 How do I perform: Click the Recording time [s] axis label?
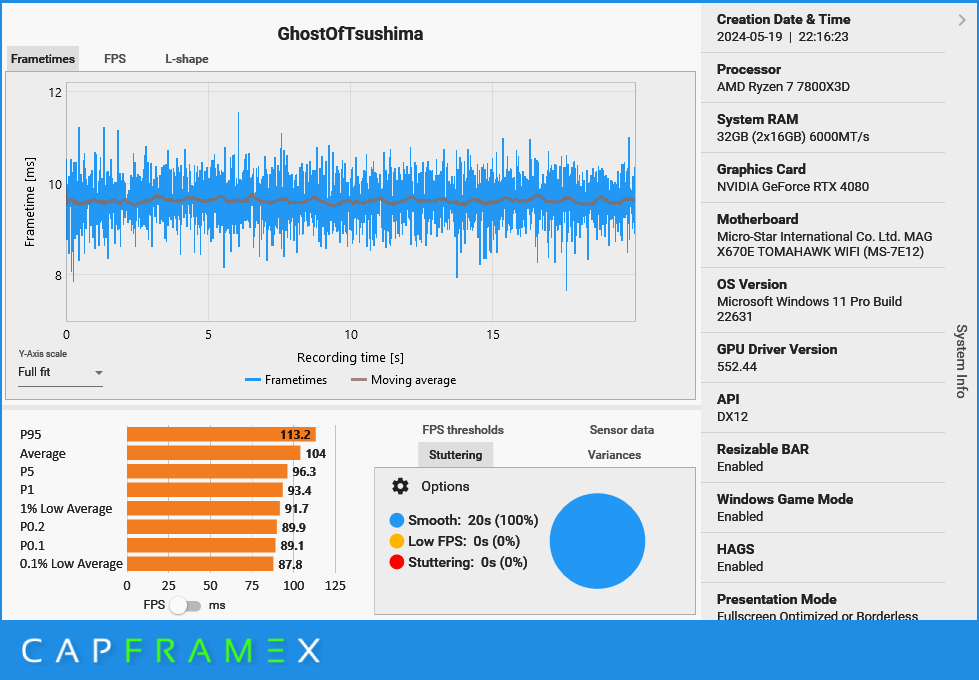pos(350,358)
